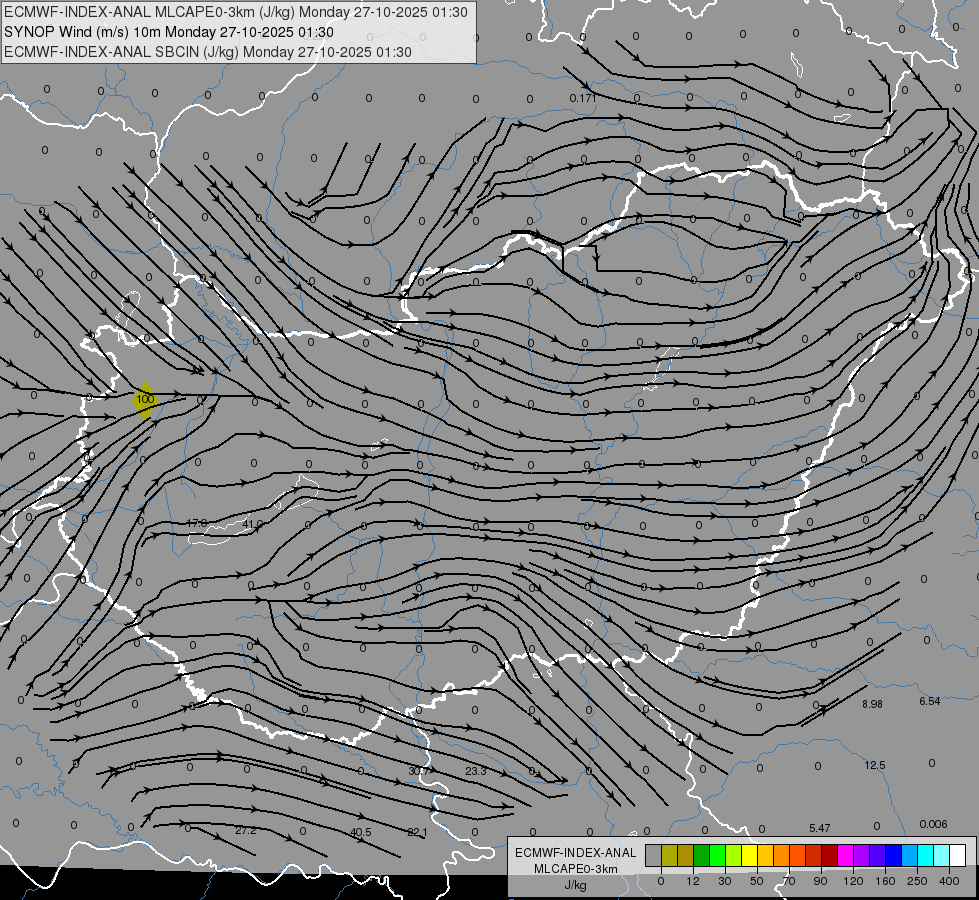Click the legend tick label 160

885,881
